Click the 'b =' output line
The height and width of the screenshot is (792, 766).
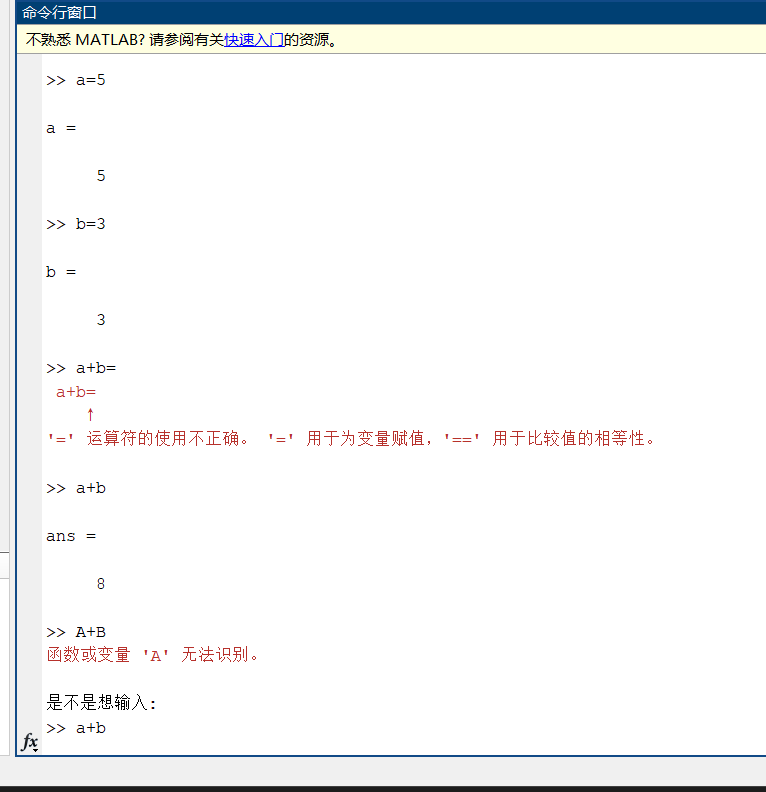pos(61,272)
